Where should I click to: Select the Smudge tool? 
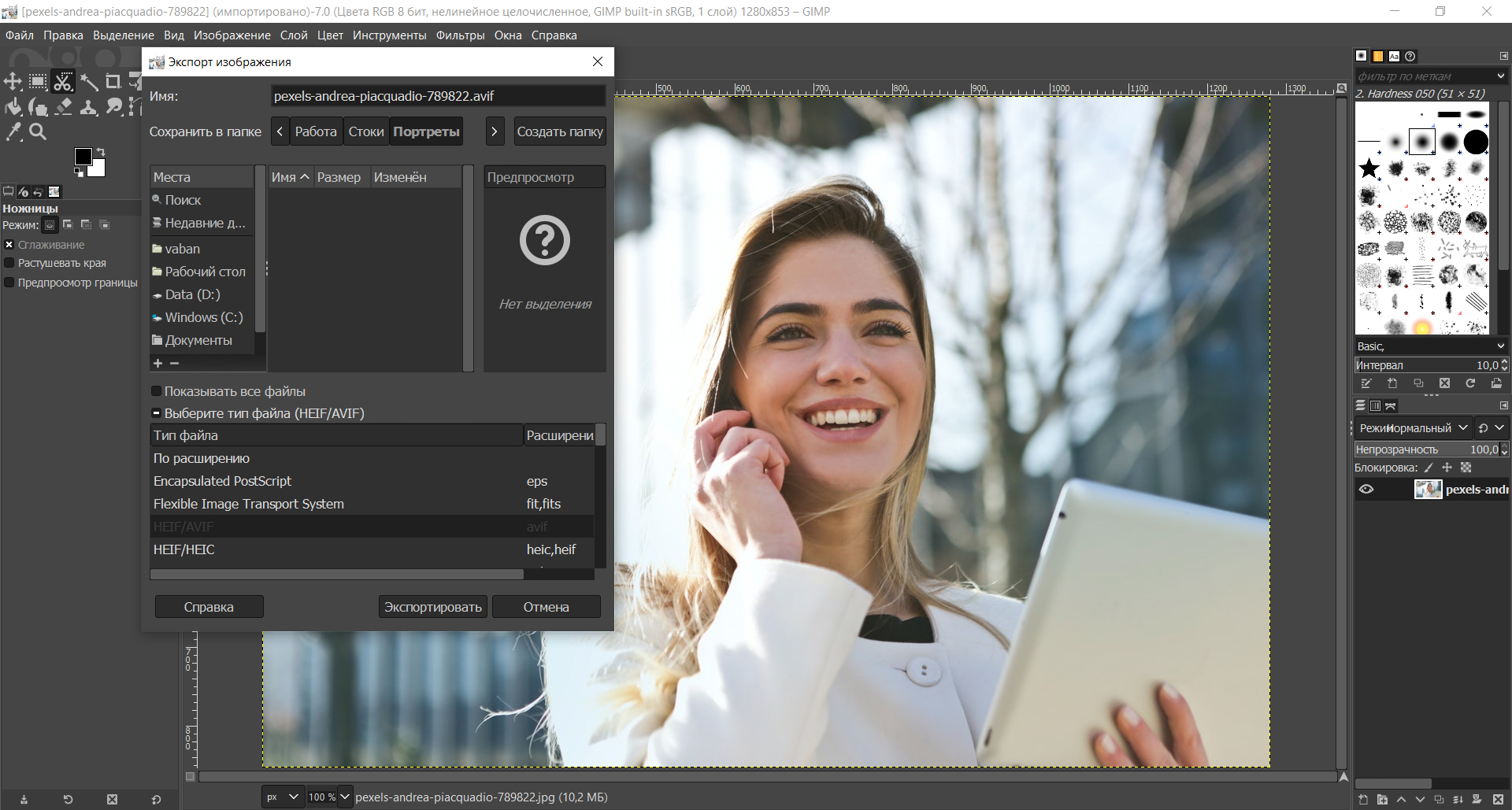[113, 107]
